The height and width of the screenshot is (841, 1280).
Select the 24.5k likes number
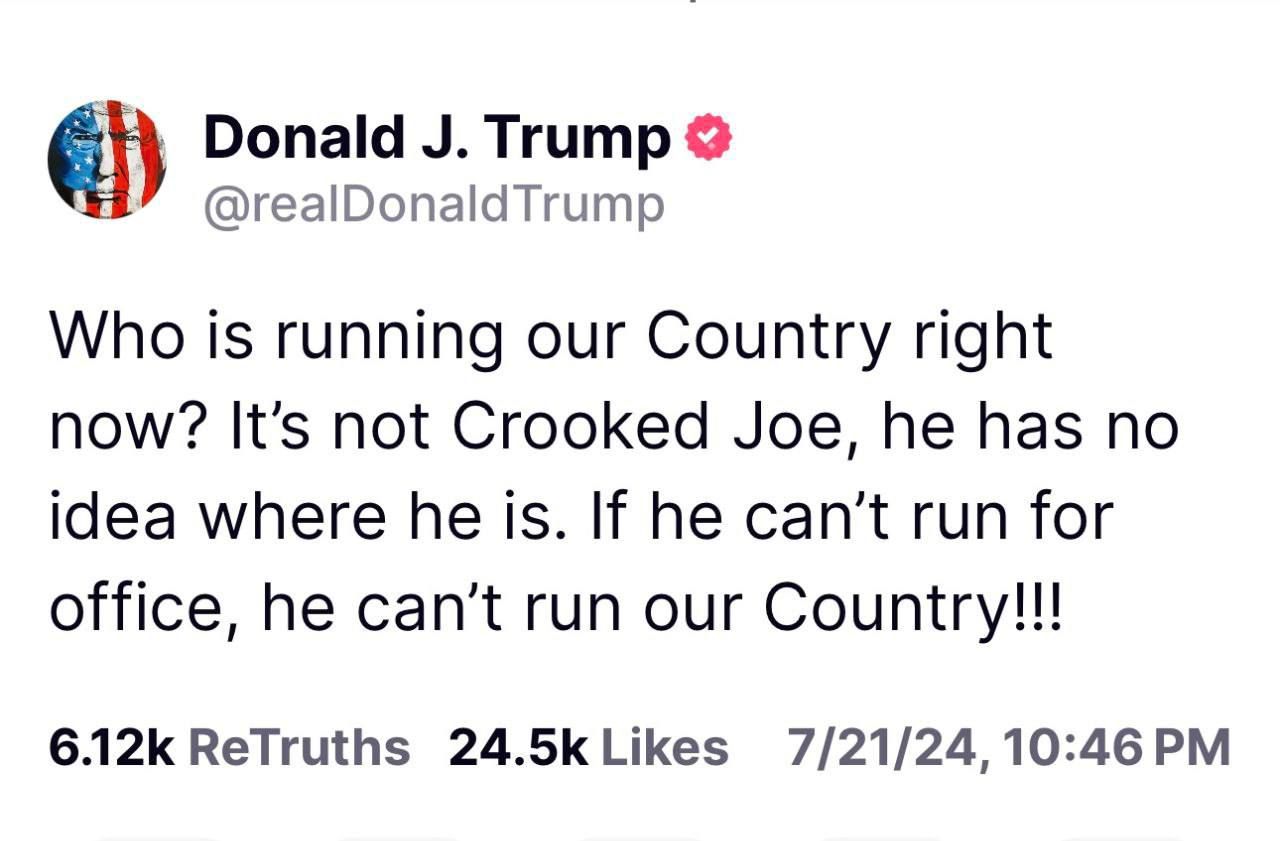(518, 747)
